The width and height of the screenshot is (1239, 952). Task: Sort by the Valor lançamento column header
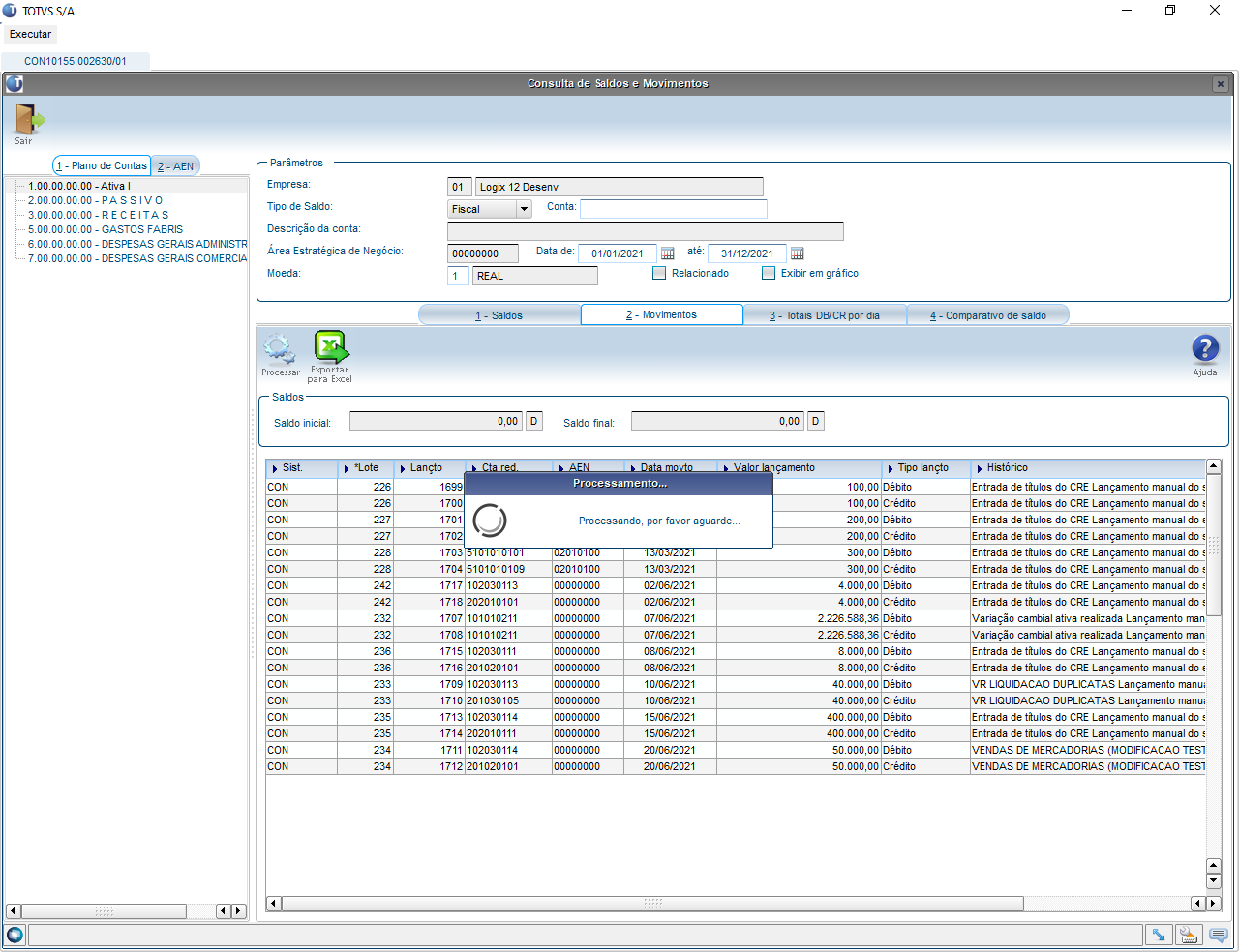[800, 468]
